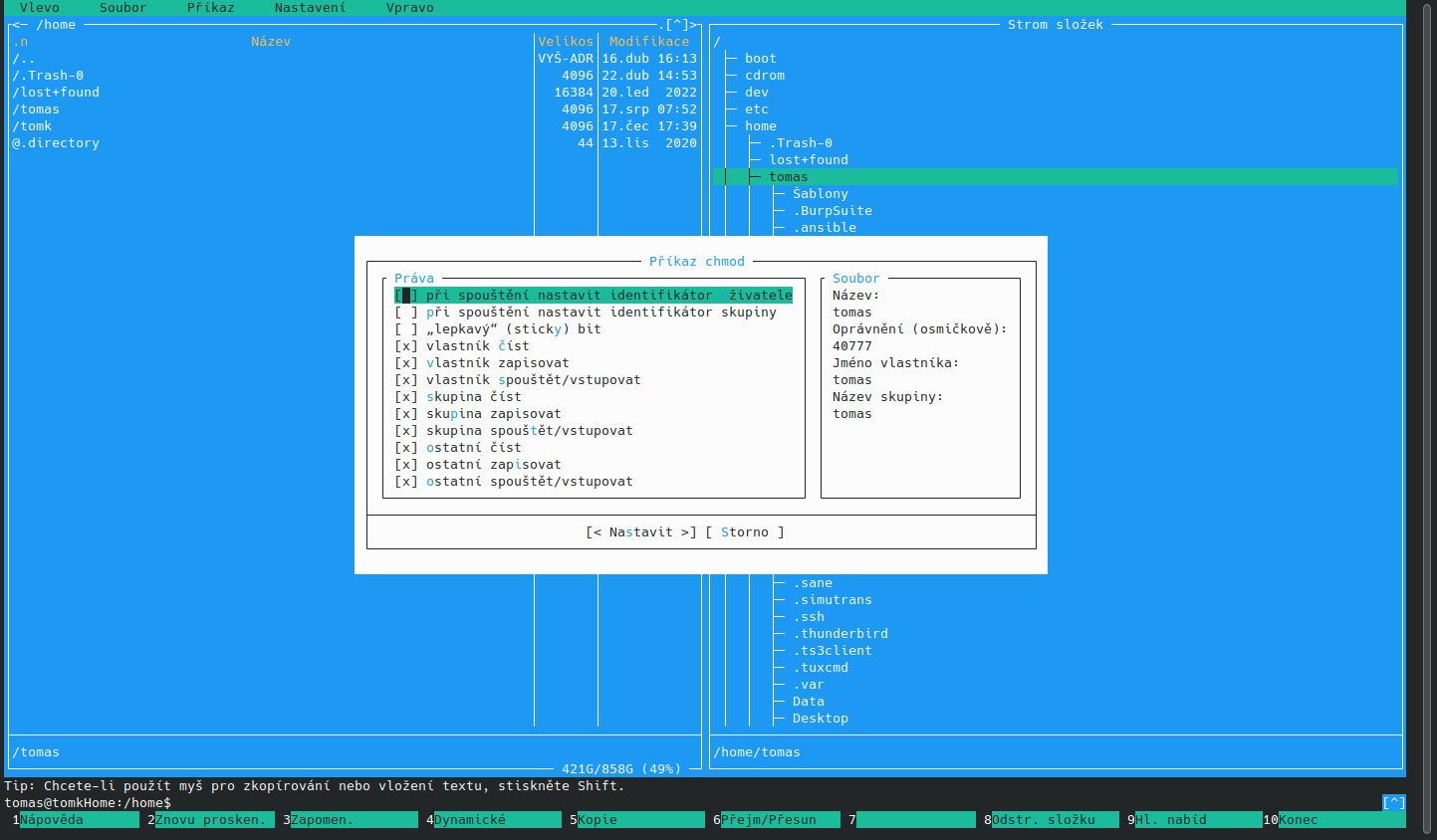
Task: Select Desktop in the folder tree
Action: tap(821, 719)
